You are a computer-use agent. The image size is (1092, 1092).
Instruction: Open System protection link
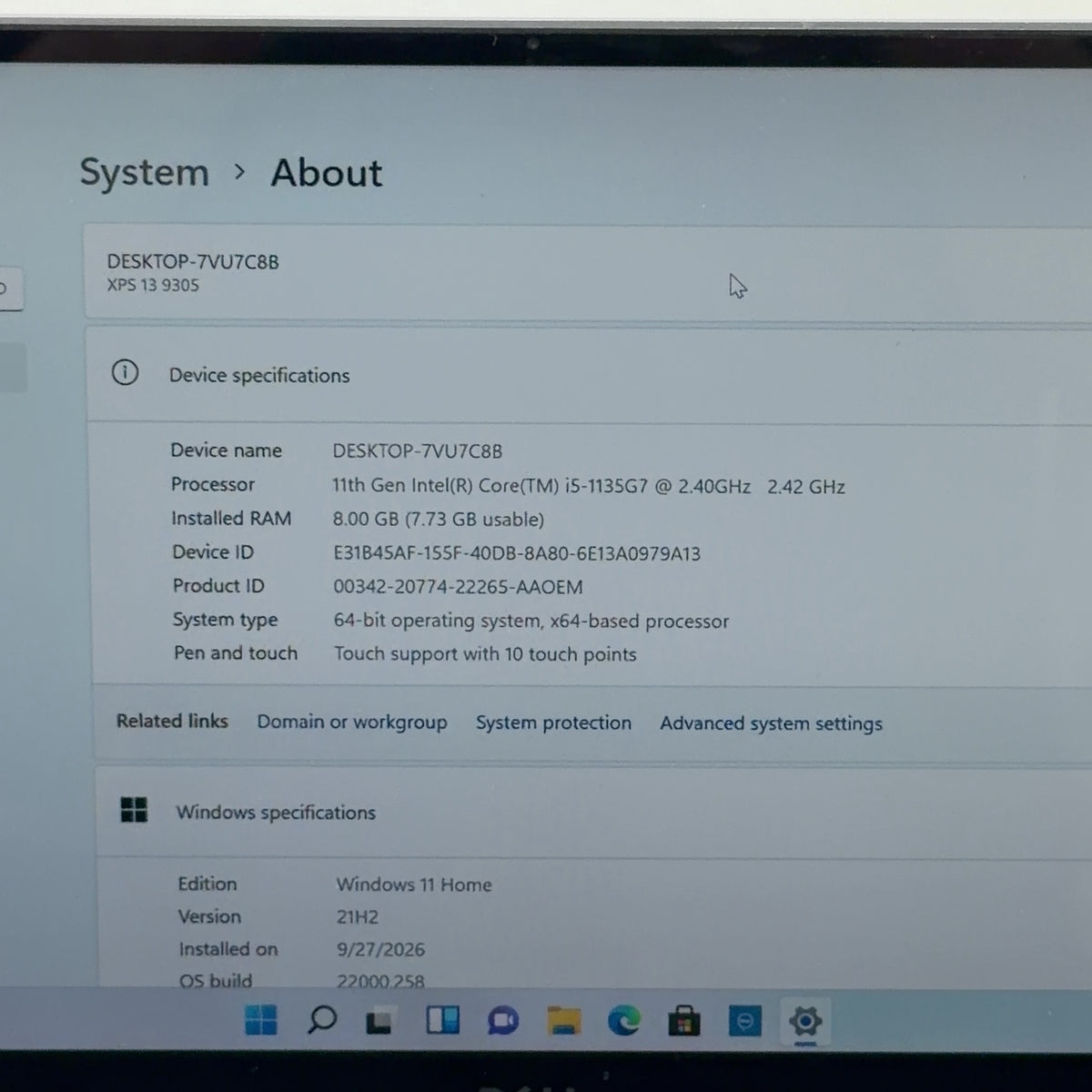tap(553, 723)
